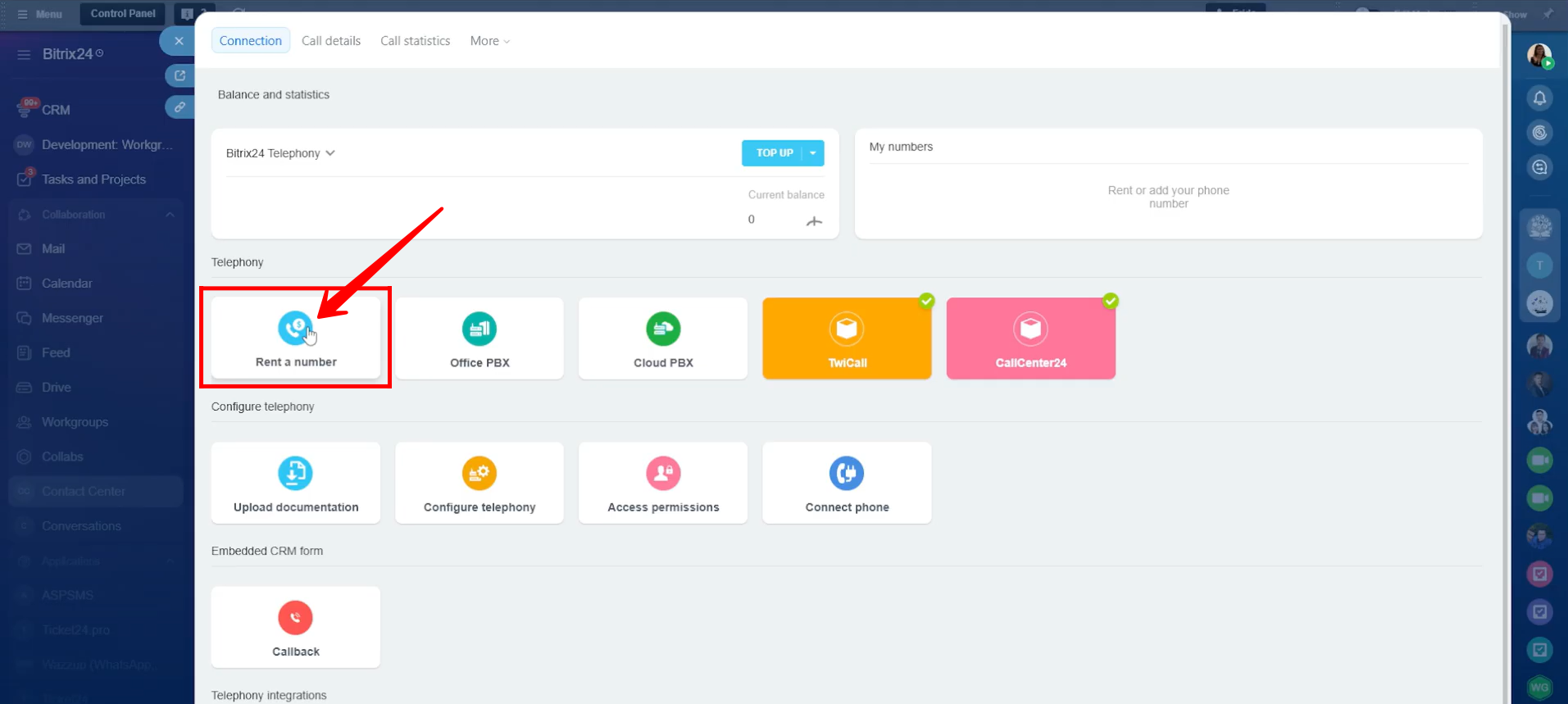Click the Connect phone tile
This screenshot has height=704, width=1568.
point(847,483)
